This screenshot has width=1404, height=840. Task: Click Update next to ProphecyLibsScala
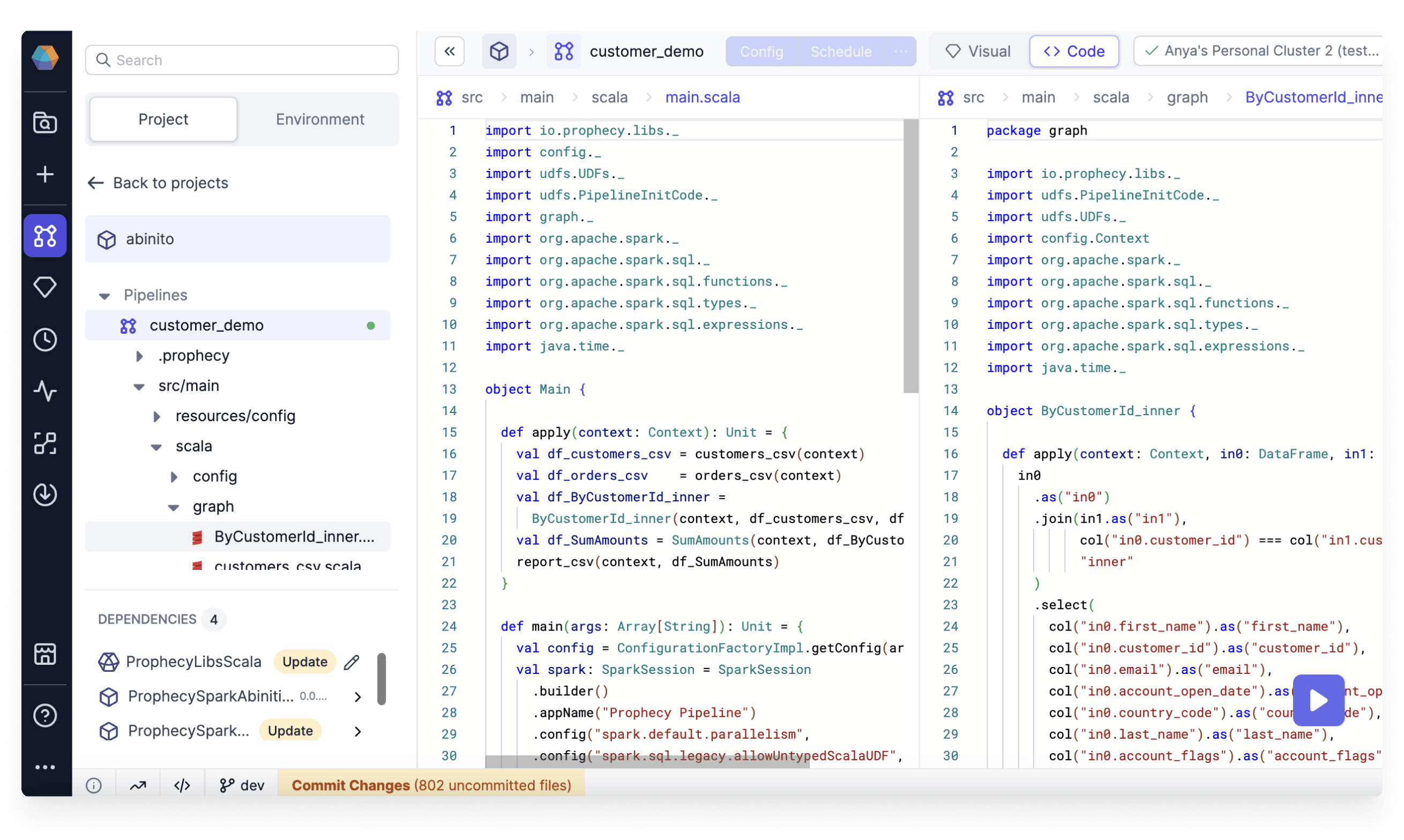(304, 662)
